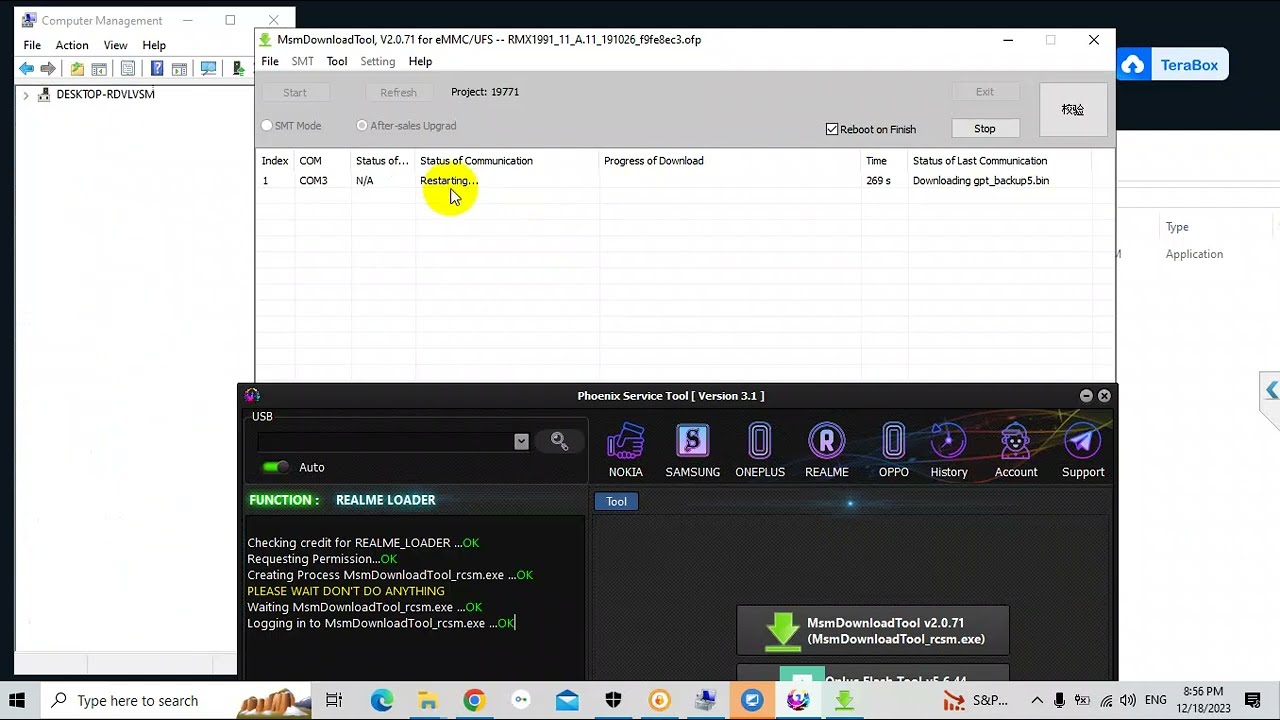This screenshot has width=1280, height=720.
Task: Go forward in Computer Management toolbar
Action: point(48,69)
